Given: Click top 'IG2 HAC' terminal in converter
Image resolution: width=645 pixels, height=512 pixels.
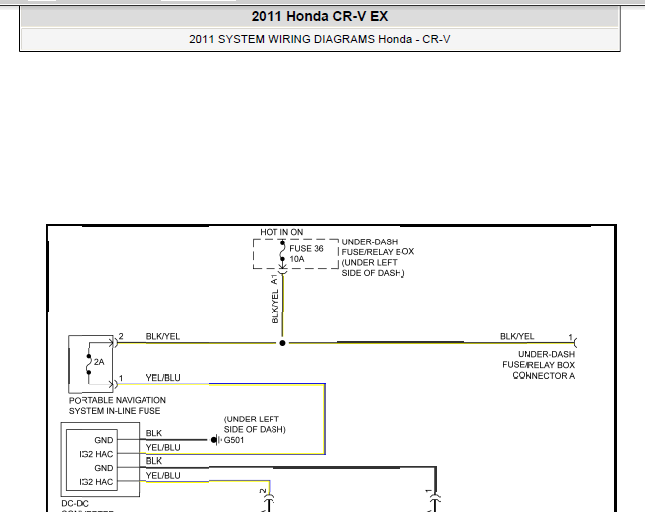Looking at the screenshot, I should click(x=96, y=454).
